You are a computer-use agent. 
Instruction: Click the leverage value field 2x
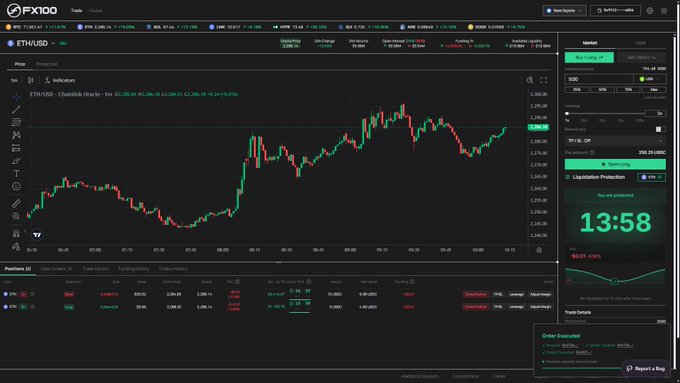(x=655, y=113)
